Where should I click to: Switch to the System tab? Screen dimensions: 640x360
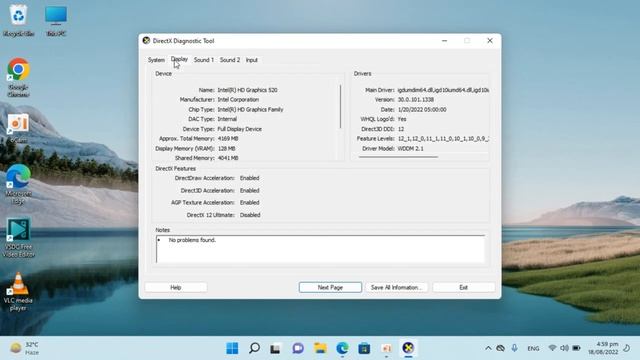click(156, 60)
